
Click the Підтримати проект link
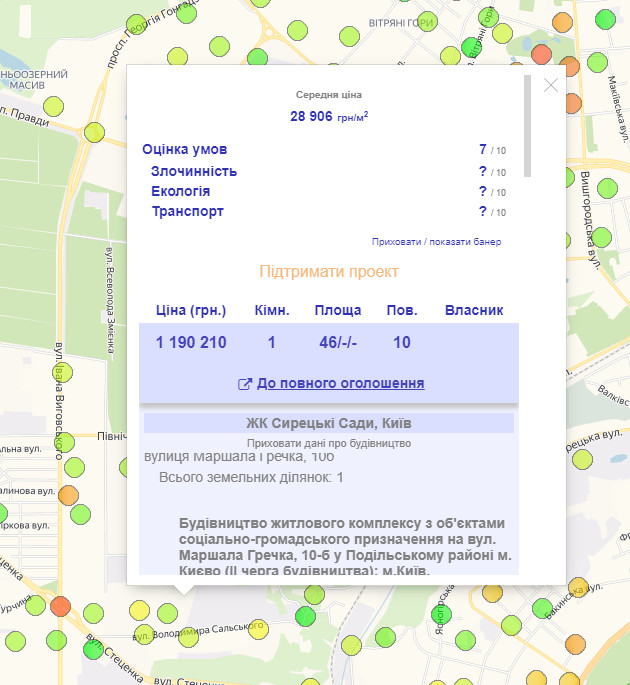click(x=329, y=272)
